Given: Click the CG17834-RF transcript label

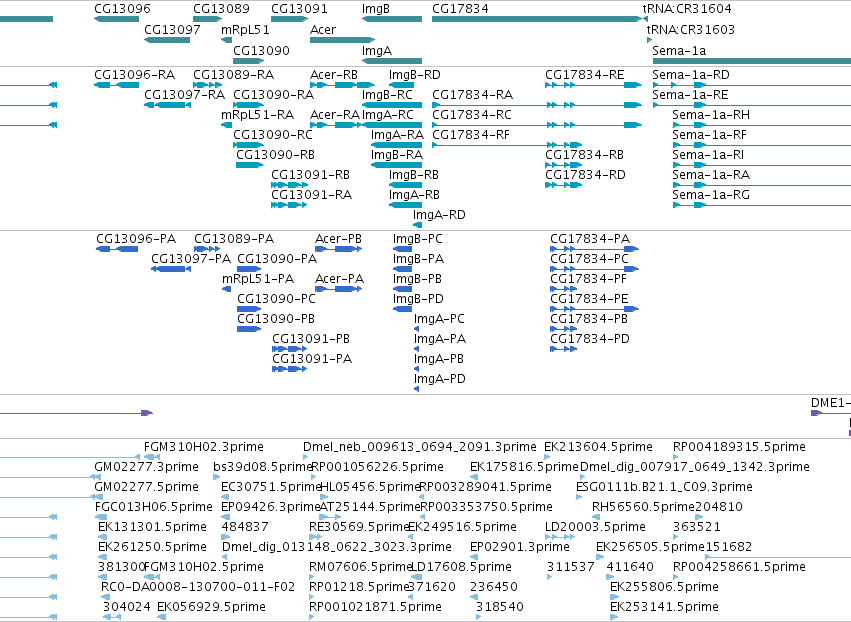Looking at the screenshot, I should pyautogui.click(x=471, y=135).
